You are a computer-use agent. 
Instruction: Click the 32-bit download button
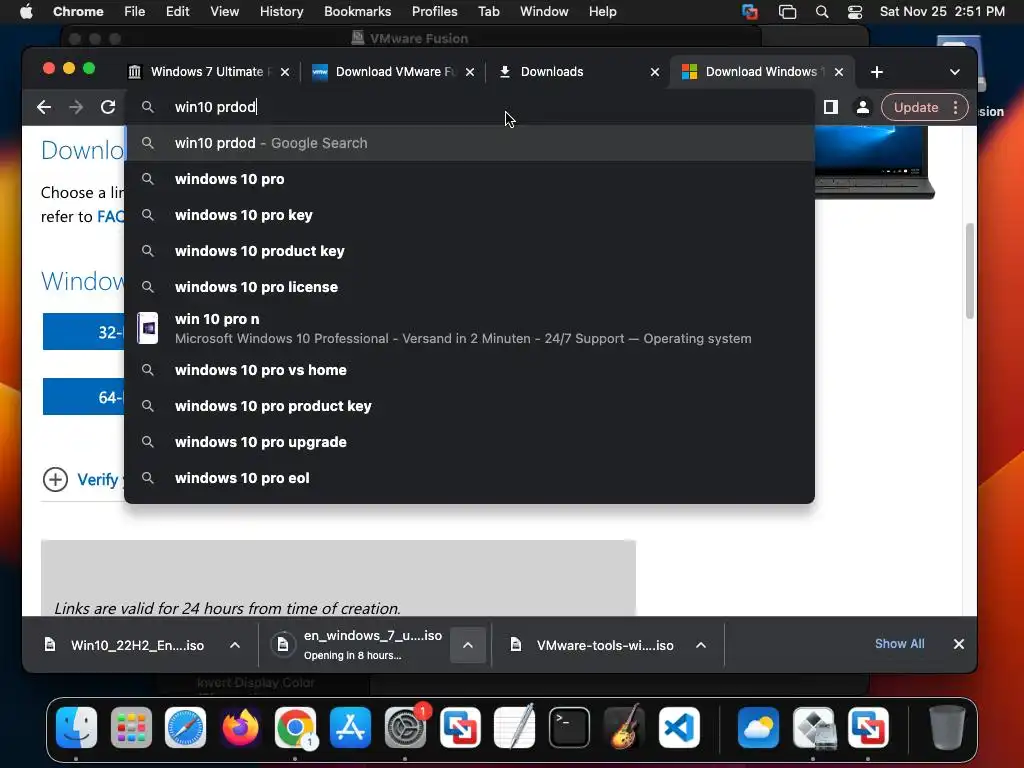click(x=84, y=332)
